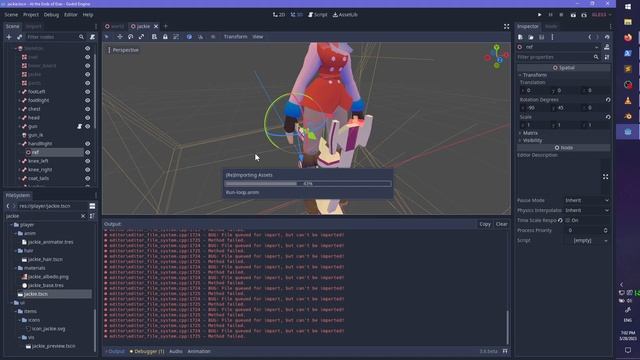Reset Rotation Degrees to default
Screen dimensions: 640x360
[608, 100]
